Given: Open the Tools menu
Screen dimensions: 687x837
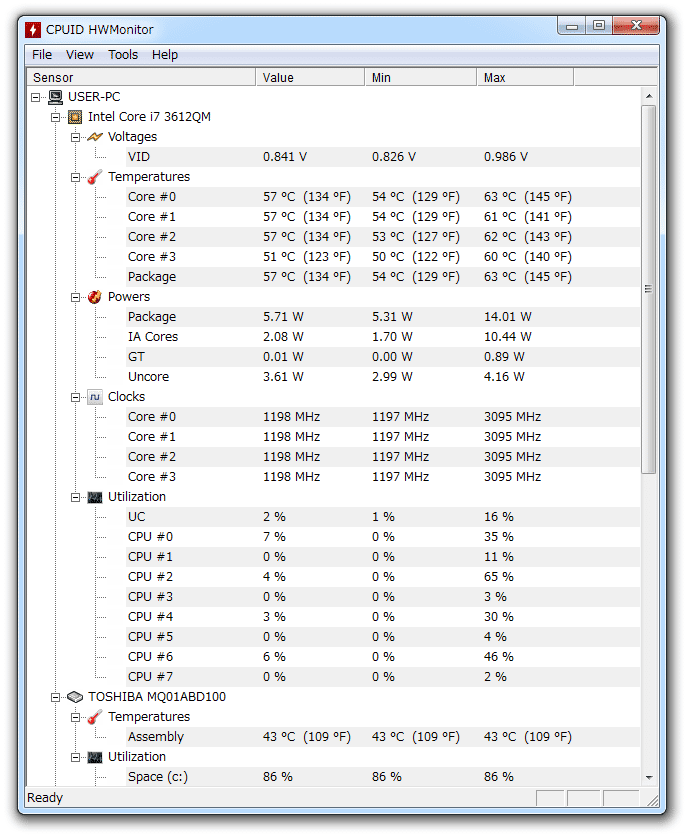Looking at the screenshot, I should click(123, 55).
